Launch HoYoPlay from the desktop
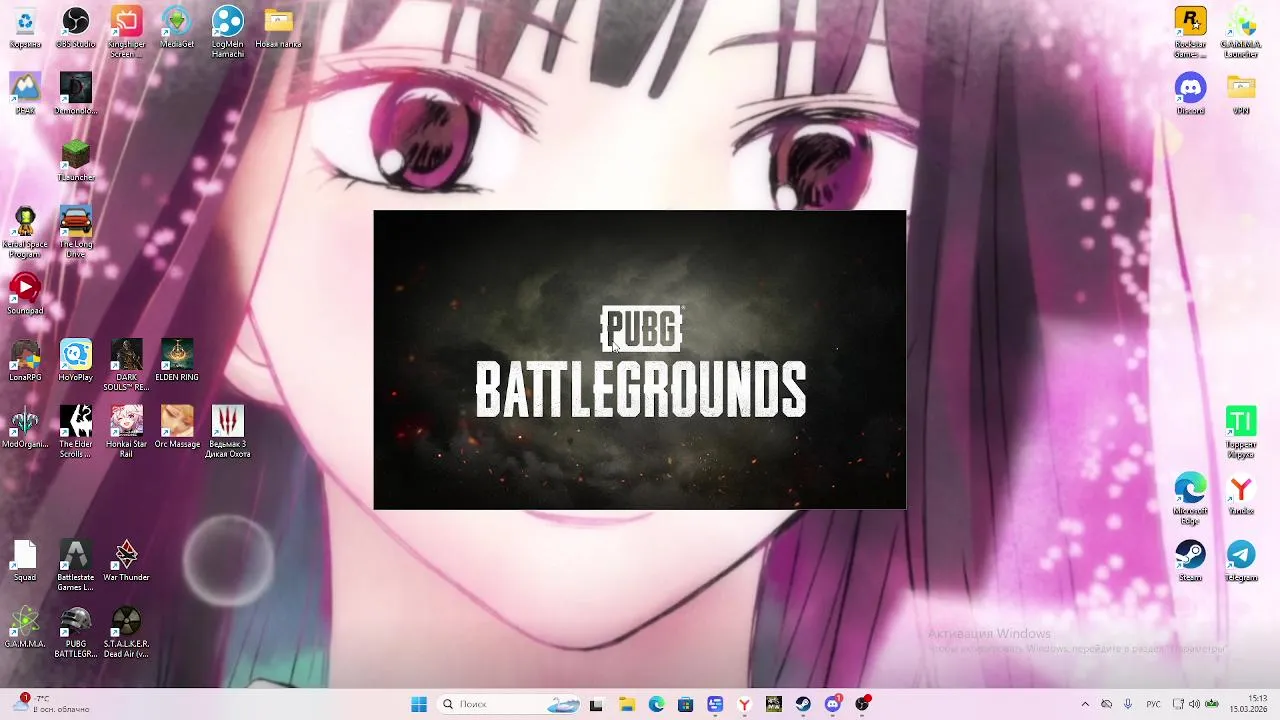 pyautogui.click(x=76, y=361)
